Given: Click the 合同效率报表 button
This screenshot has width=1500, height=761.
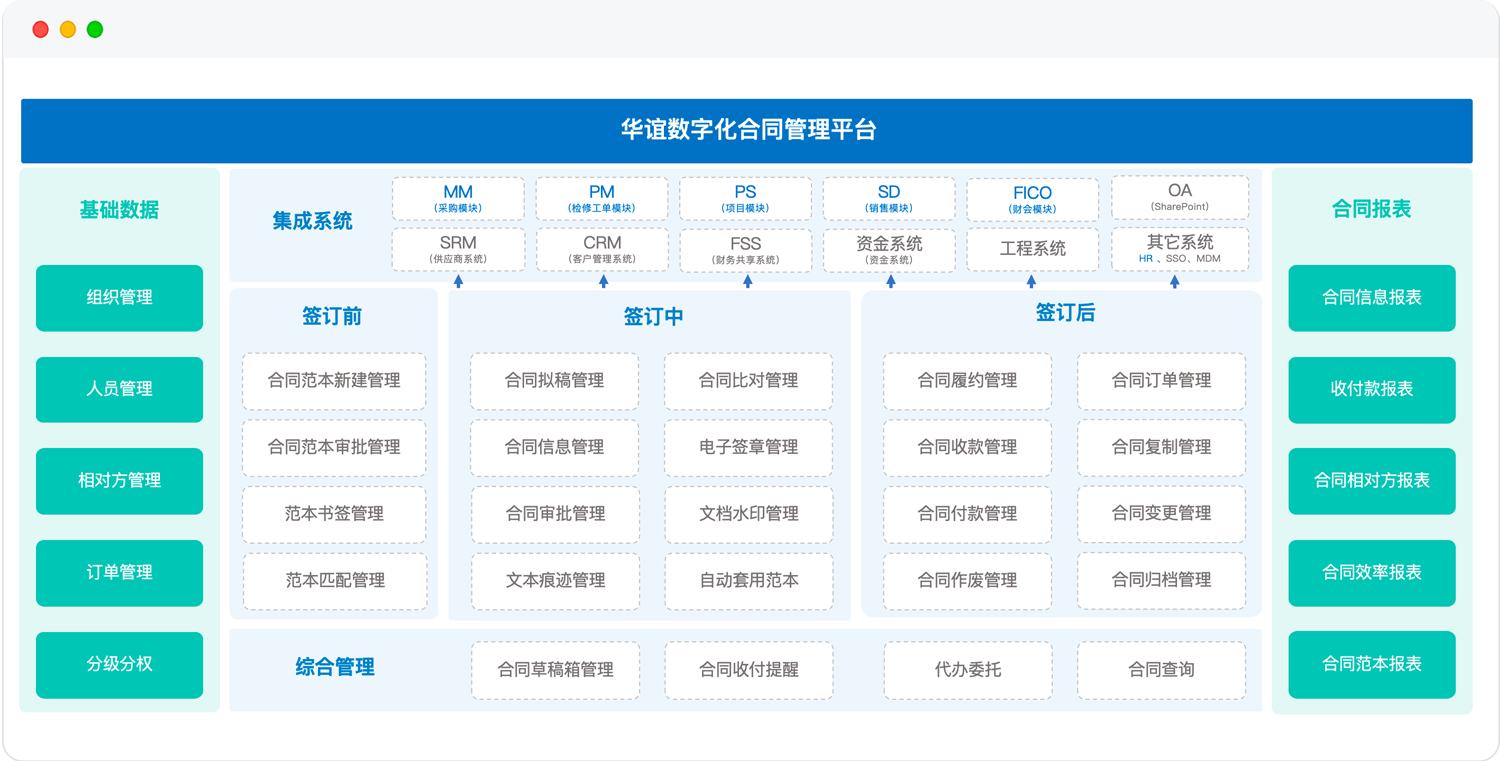Looking at the screenshot, I should (x=1372, y=573).
